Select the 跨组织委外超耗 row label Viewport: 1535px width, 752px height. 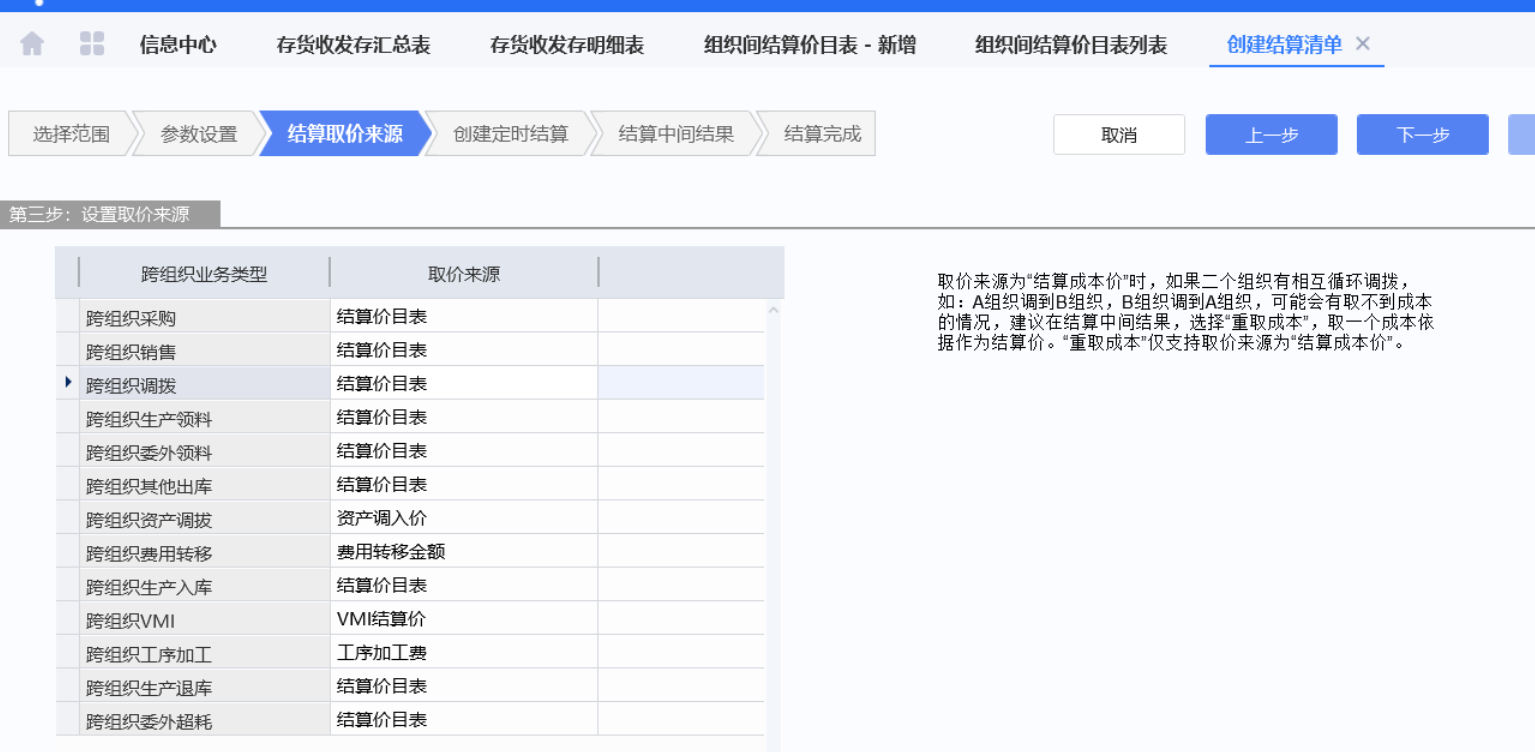(205, 720)
